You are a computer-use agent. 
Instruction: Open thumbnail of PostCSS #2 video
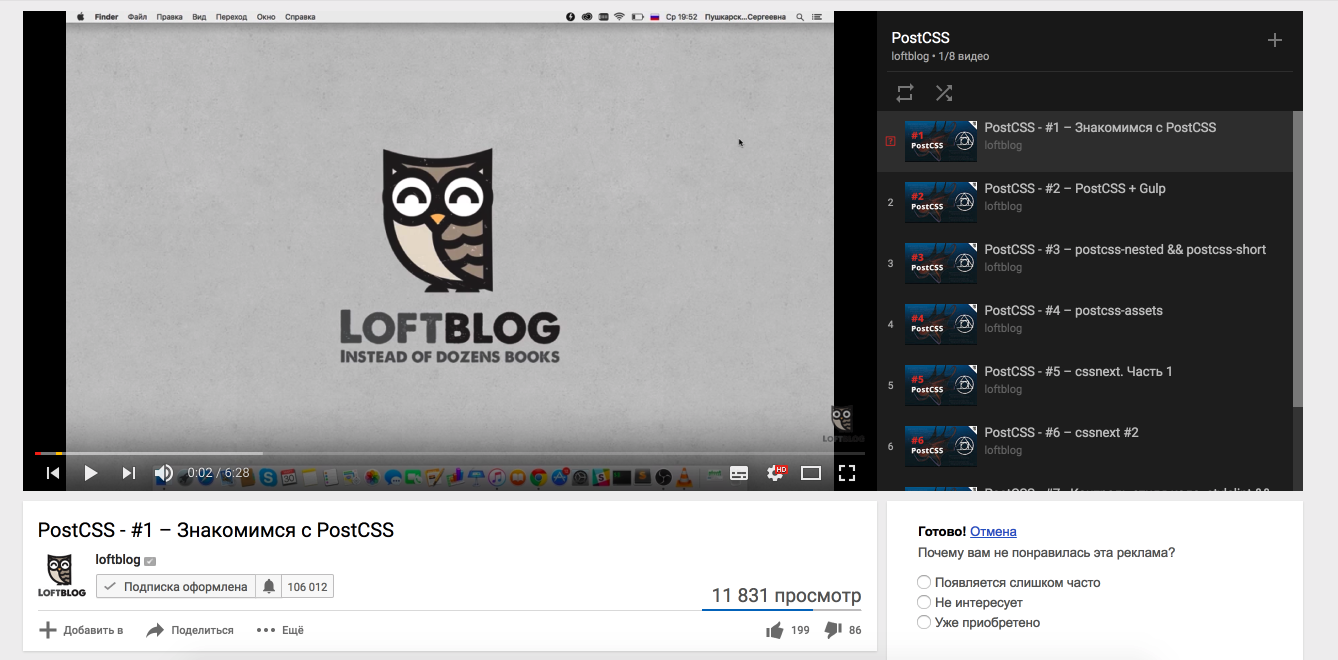tap(941, 203)
